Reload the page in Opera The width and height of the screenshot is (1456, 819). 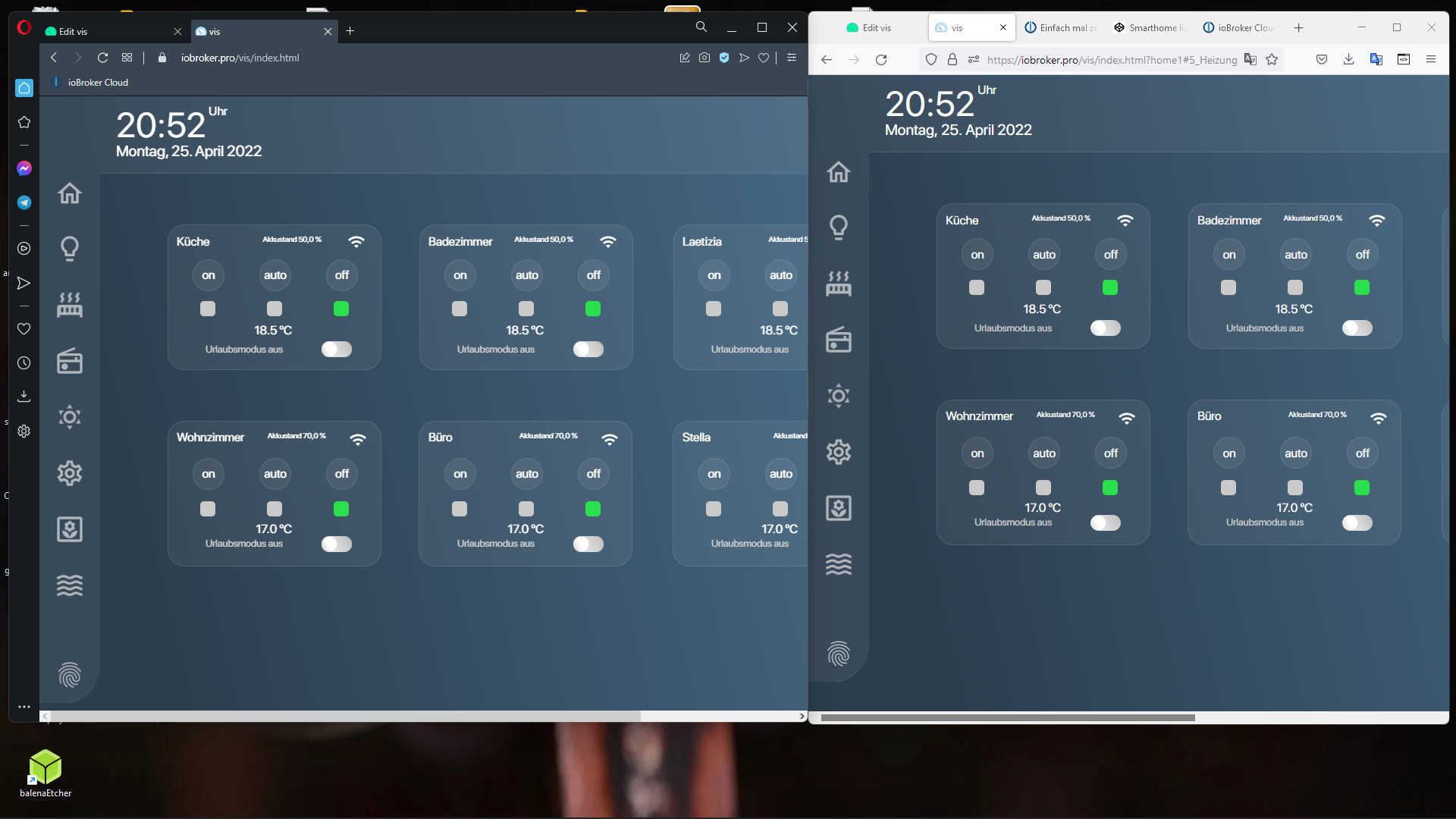point(102,58)
